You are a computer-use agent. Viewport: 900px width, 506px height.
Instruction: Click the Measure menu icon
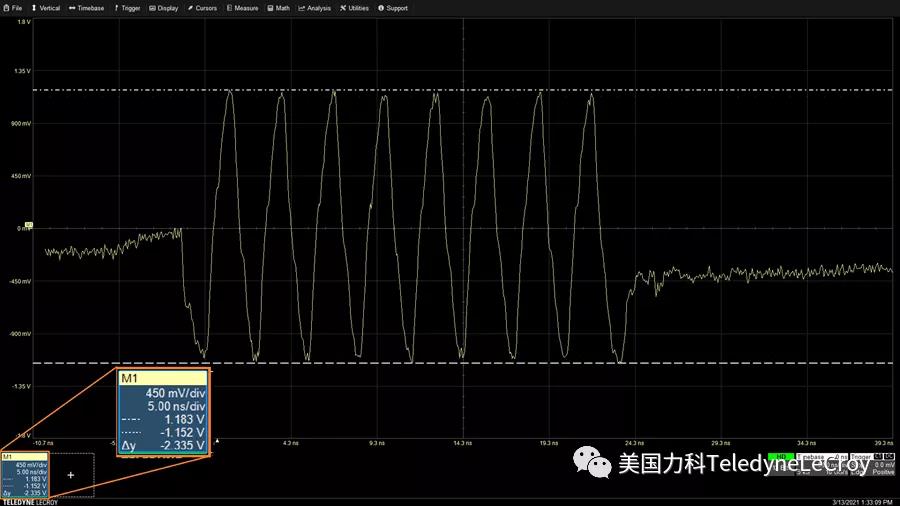coord(229,8)
